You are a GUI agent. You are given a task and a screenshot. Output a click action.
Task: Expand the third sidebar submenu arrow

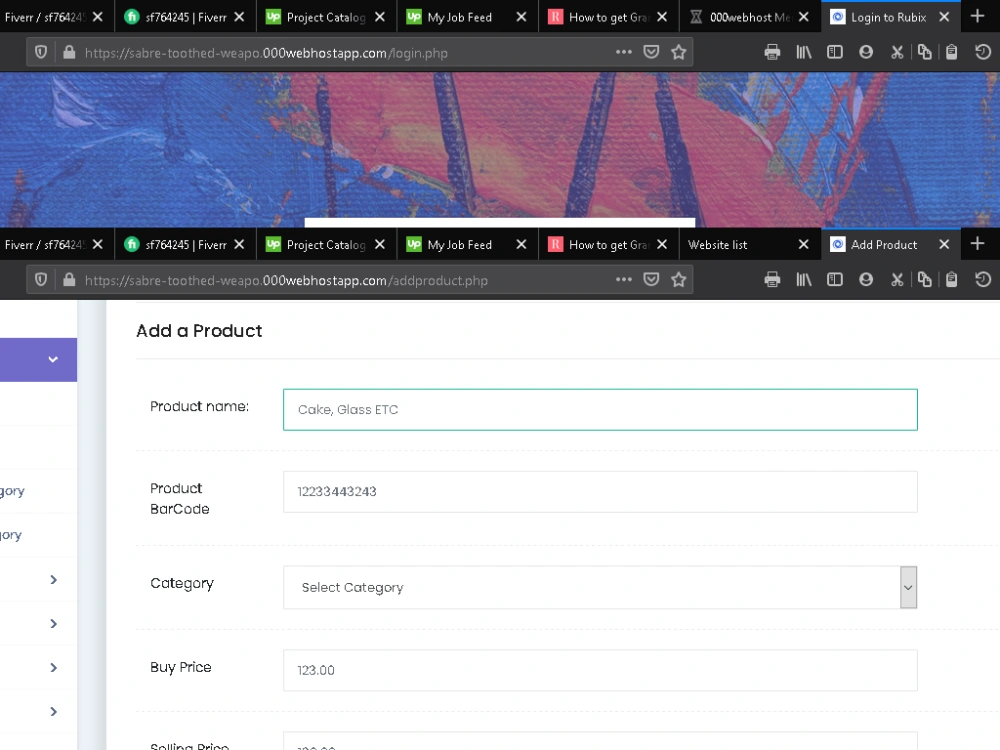[54, 668]
